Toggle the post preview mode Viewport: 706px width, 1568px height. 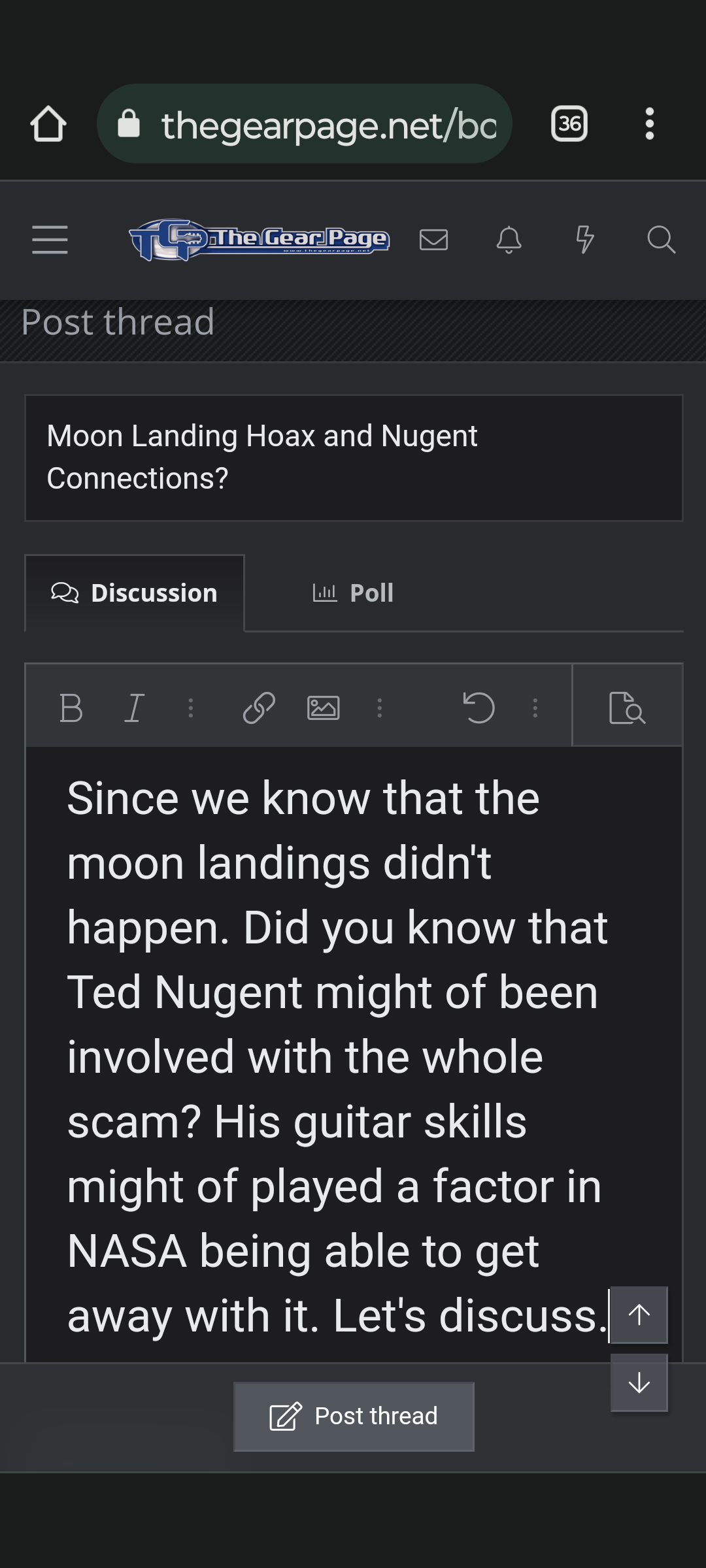[627, 708]
